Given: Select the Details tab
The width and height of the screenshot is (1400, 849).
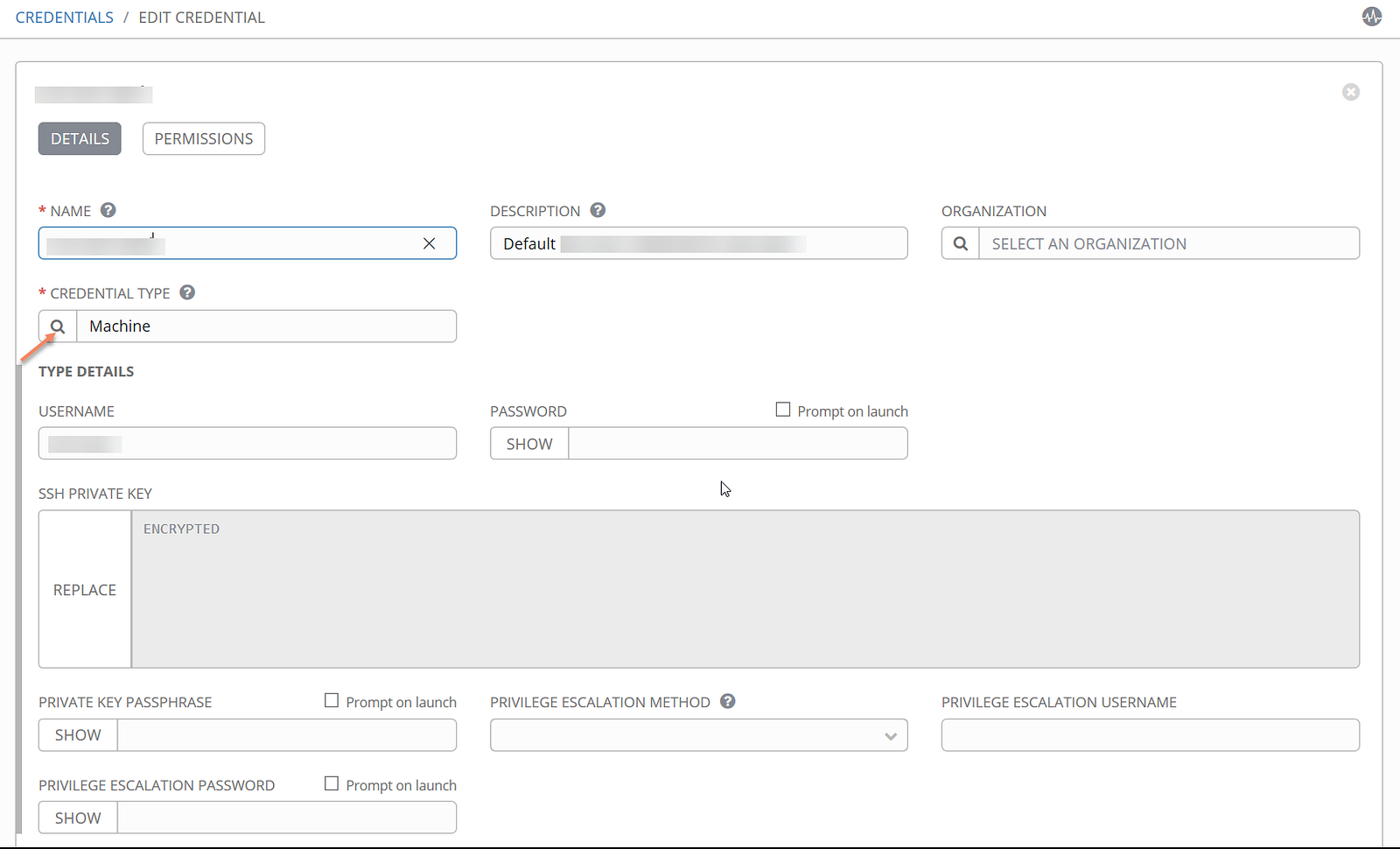Looking at the screenshot, I should [80, 138].
